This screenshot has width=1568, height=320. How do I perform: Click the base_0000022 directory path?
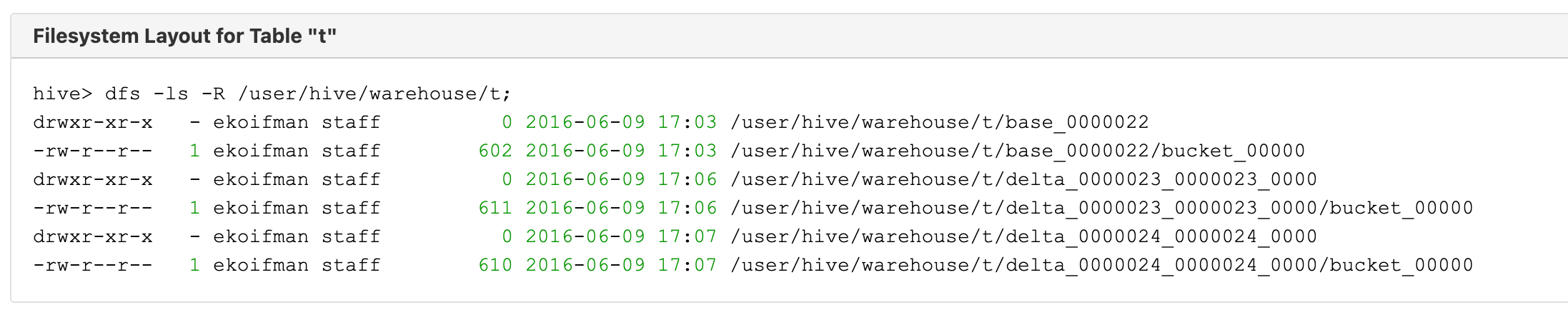pyautogui.click(x=939, y=123)
